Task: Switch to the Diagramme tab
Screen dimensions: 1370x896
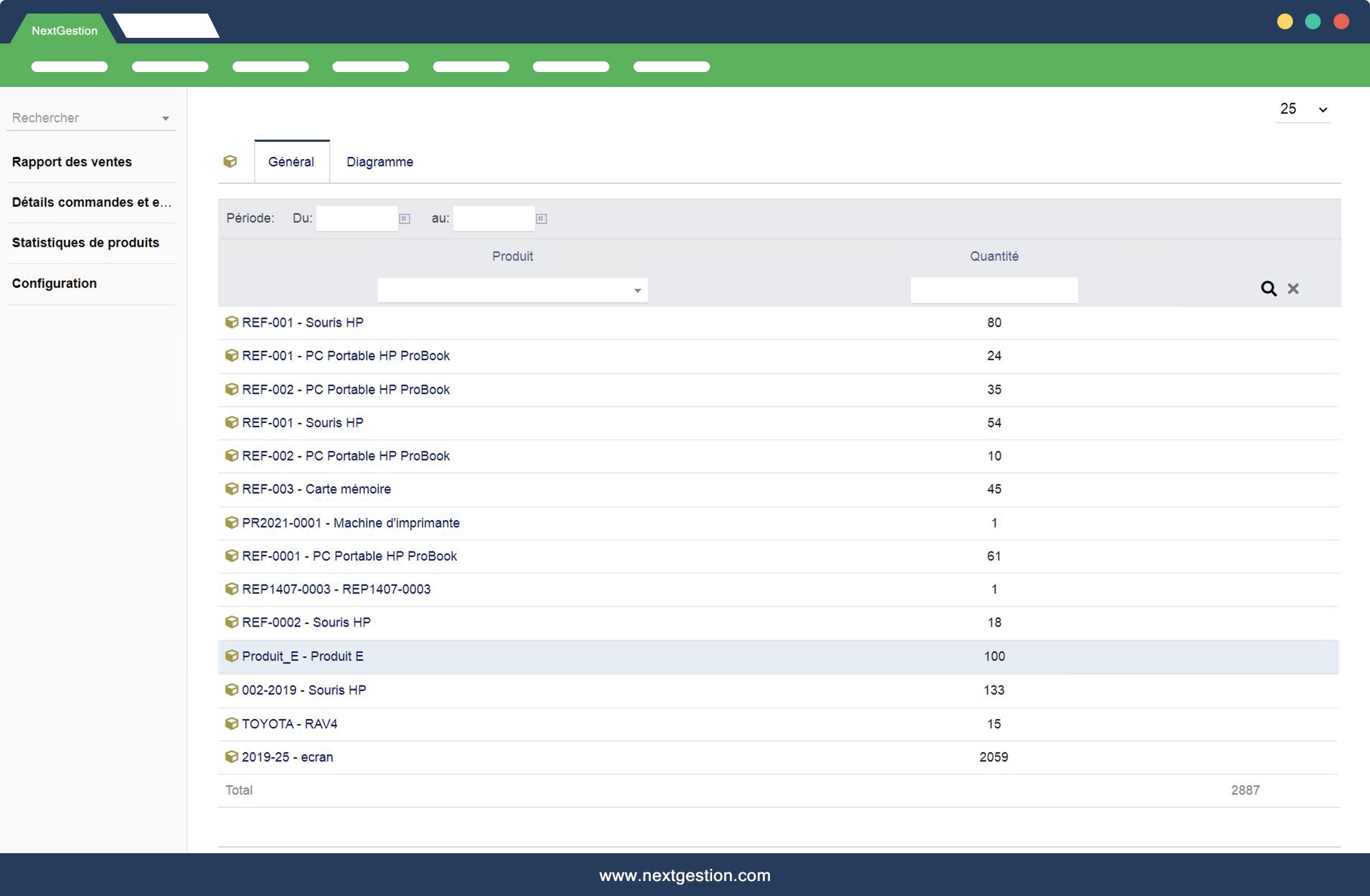Action: click(380, 162)
